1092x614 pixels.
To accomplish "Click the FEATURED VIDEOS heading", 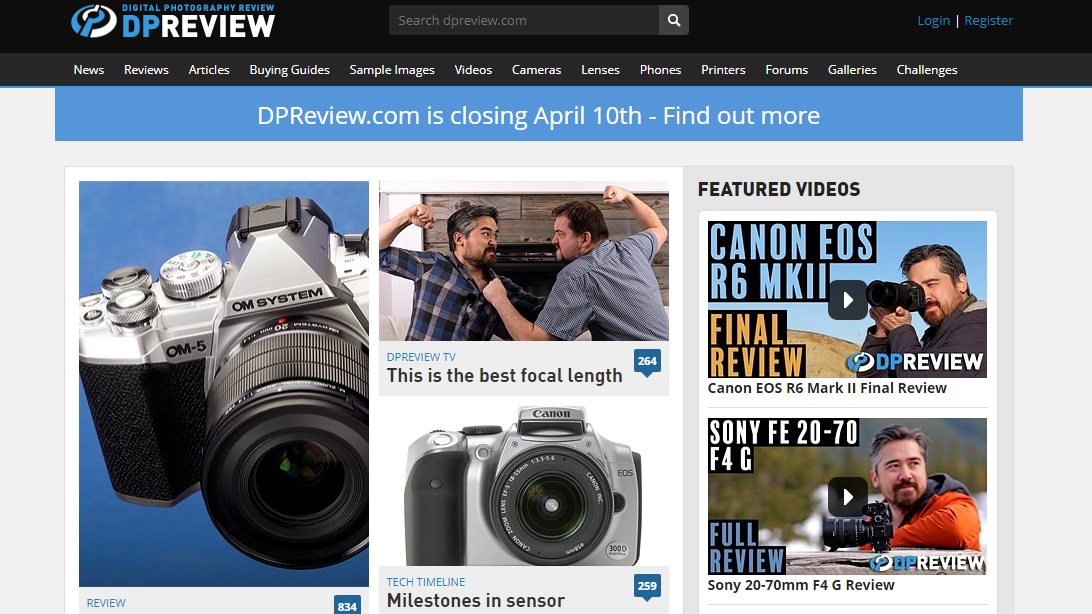I will (779, 189).
